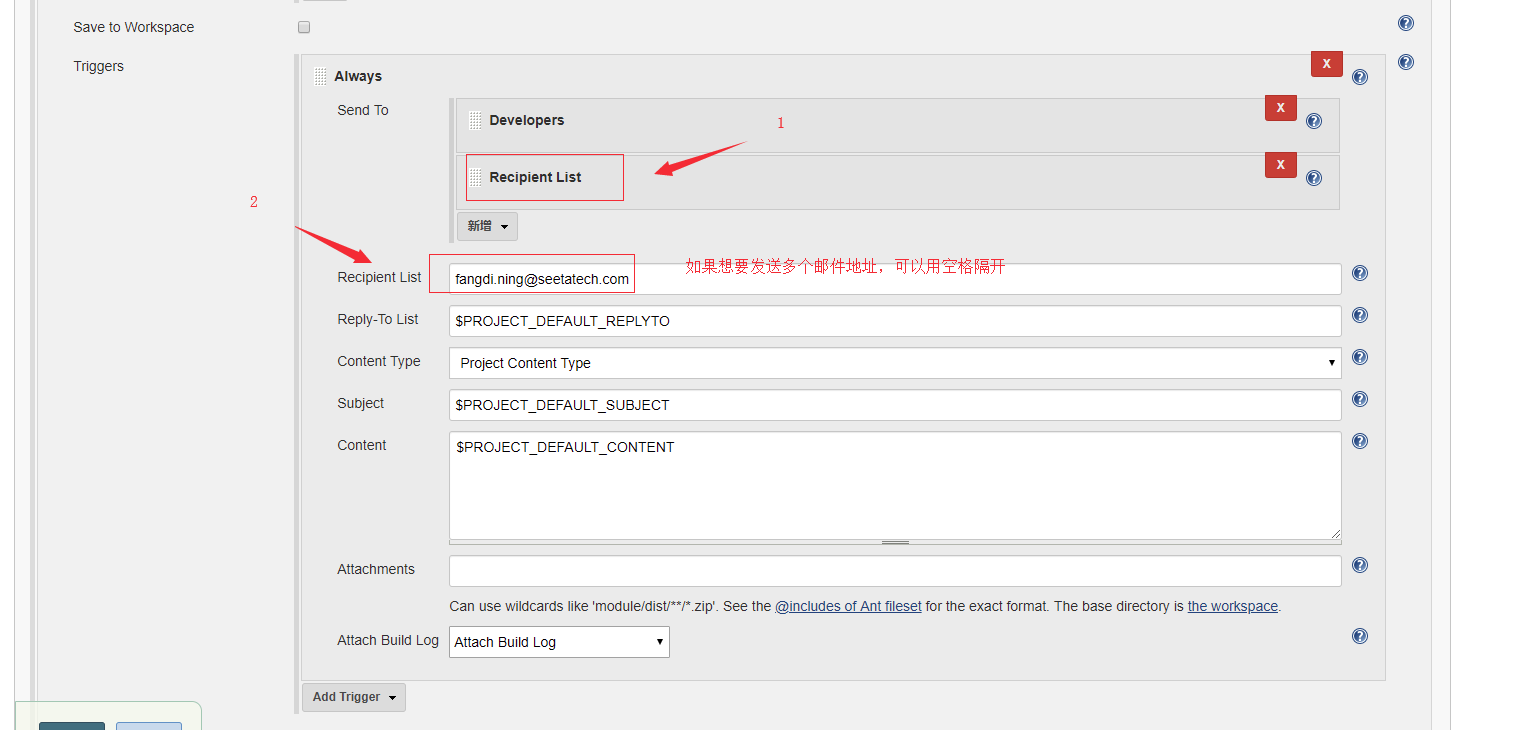The image size is (1517, 730).
Task: Grab the Content textarea resize bar
Action: pyautogui.click(x=895, y=542)
